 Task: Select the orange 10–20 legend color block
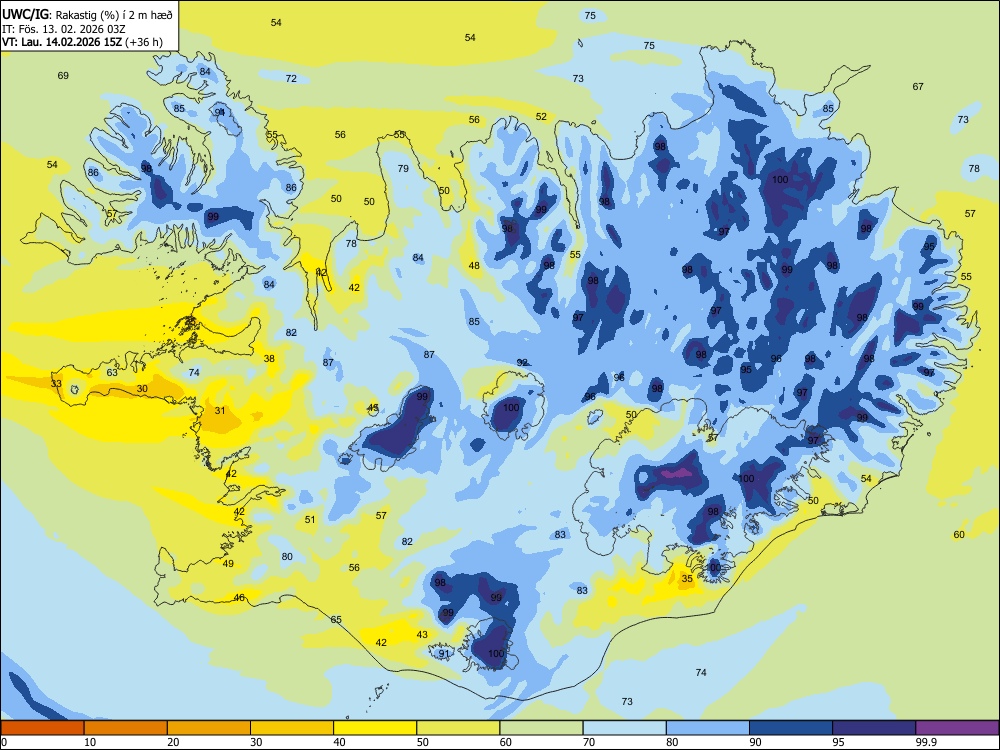pyautogui.click(x=126, y=728)
